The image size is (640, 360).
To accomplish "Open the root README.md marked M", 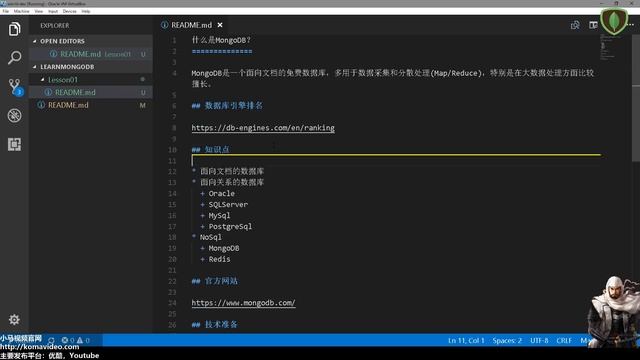I will coord(91,105).
